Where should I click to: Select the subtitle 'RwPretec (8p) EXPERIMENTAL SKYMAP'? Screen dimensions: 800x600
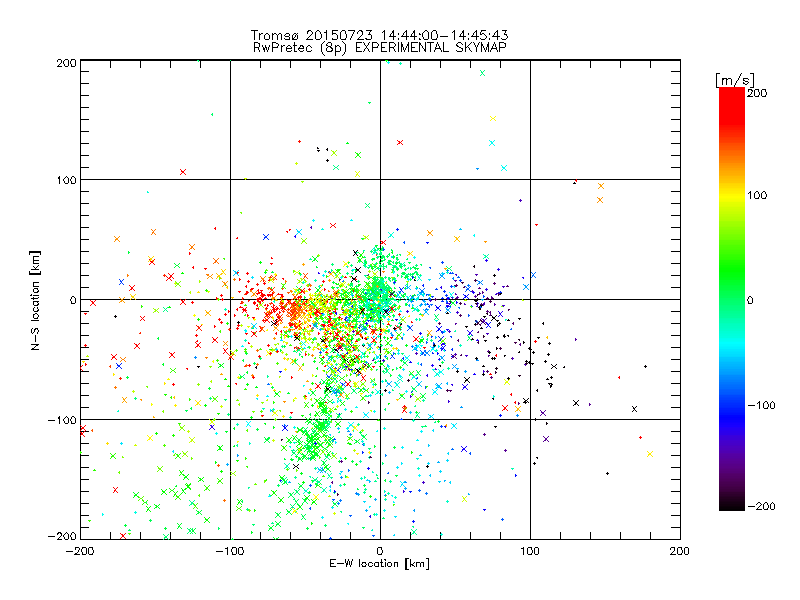[x=380, y=48]
